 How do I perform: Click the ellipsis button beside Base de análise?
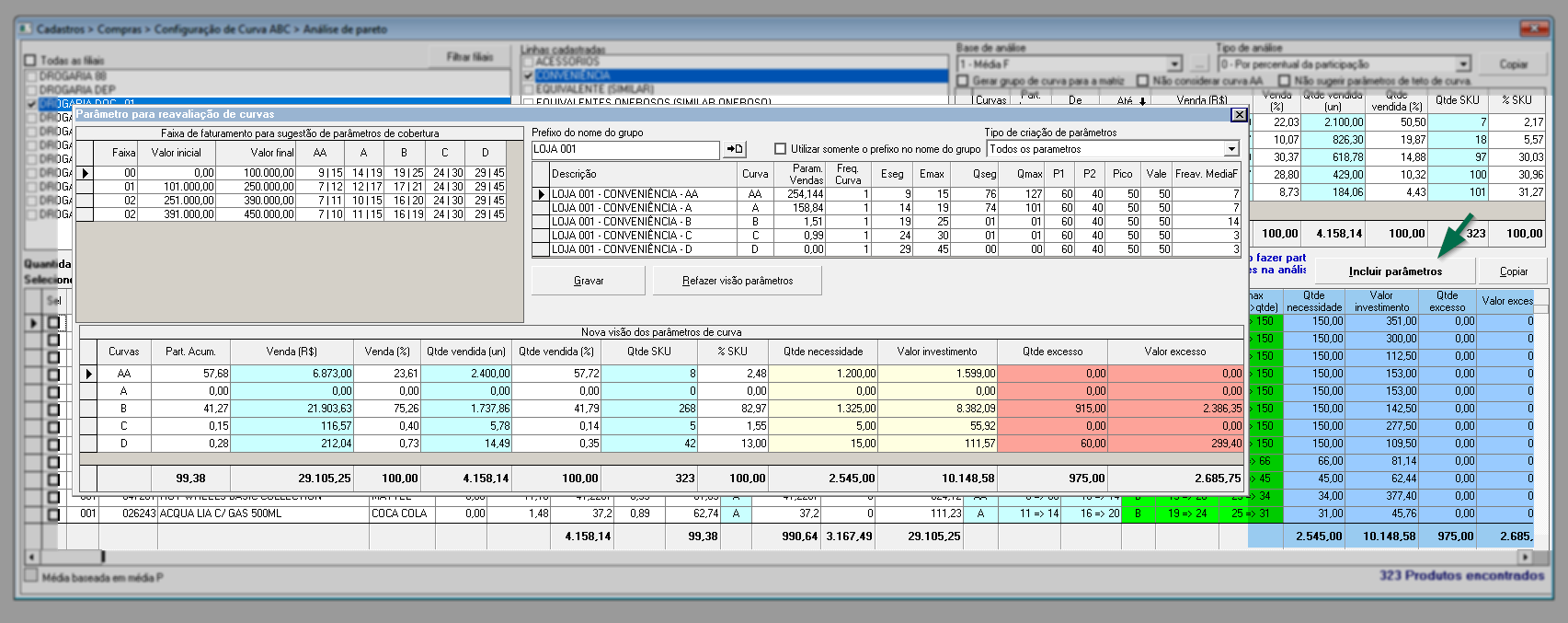[x=1199, y=64]
